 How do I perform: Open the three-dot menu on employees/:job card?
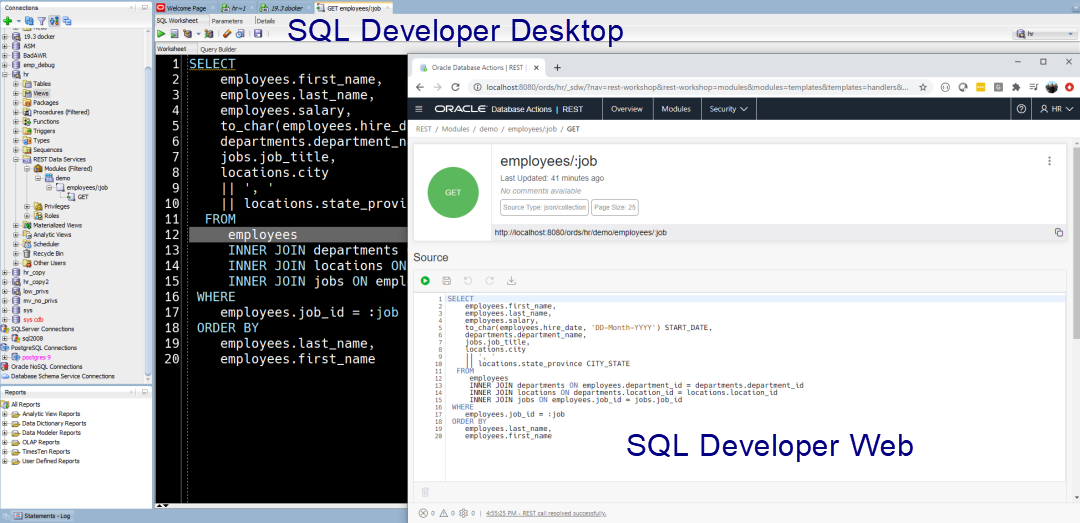coord(1049,161)
